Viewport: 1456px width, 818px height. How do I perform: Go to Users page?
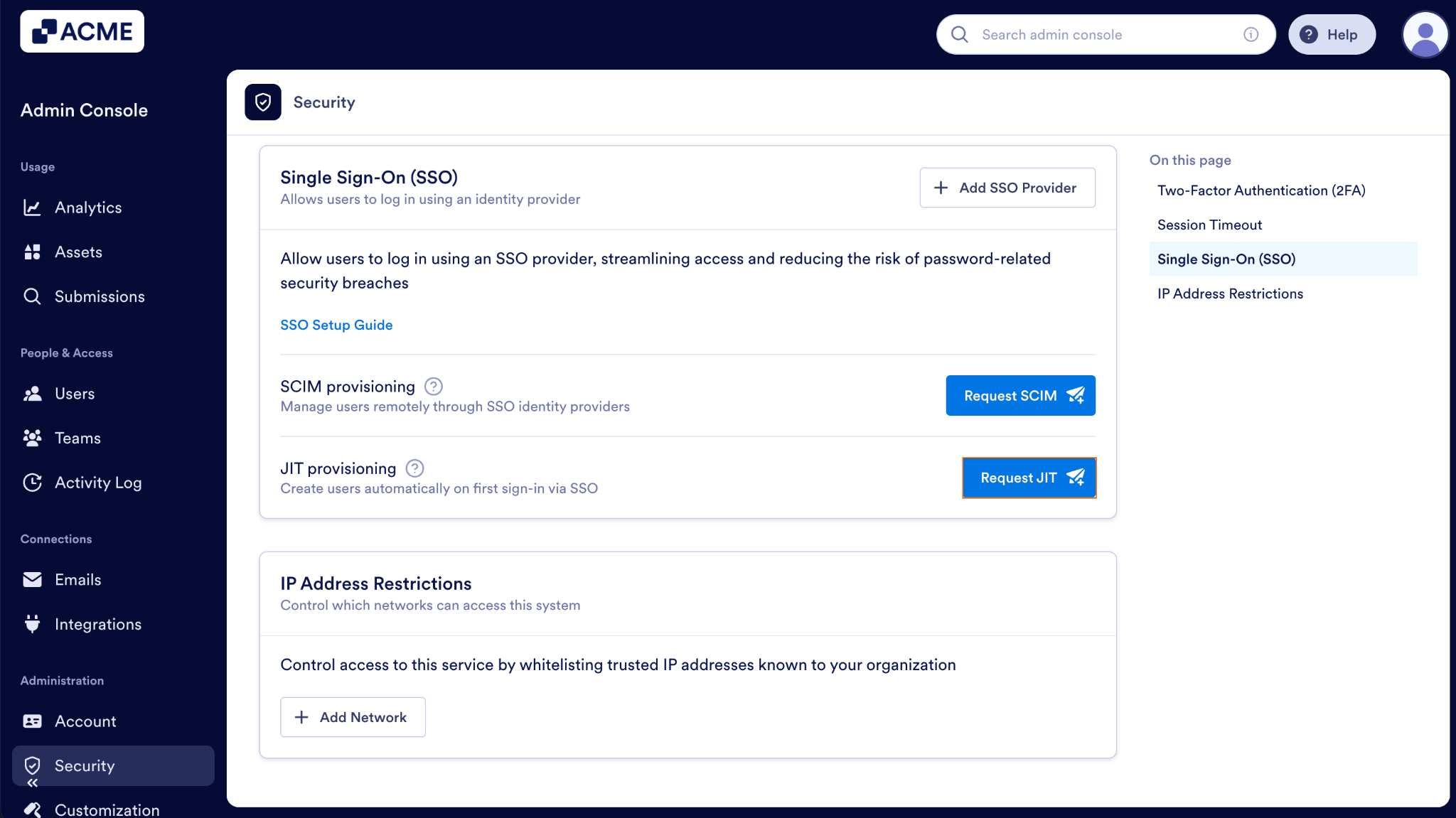coord(113,394)
